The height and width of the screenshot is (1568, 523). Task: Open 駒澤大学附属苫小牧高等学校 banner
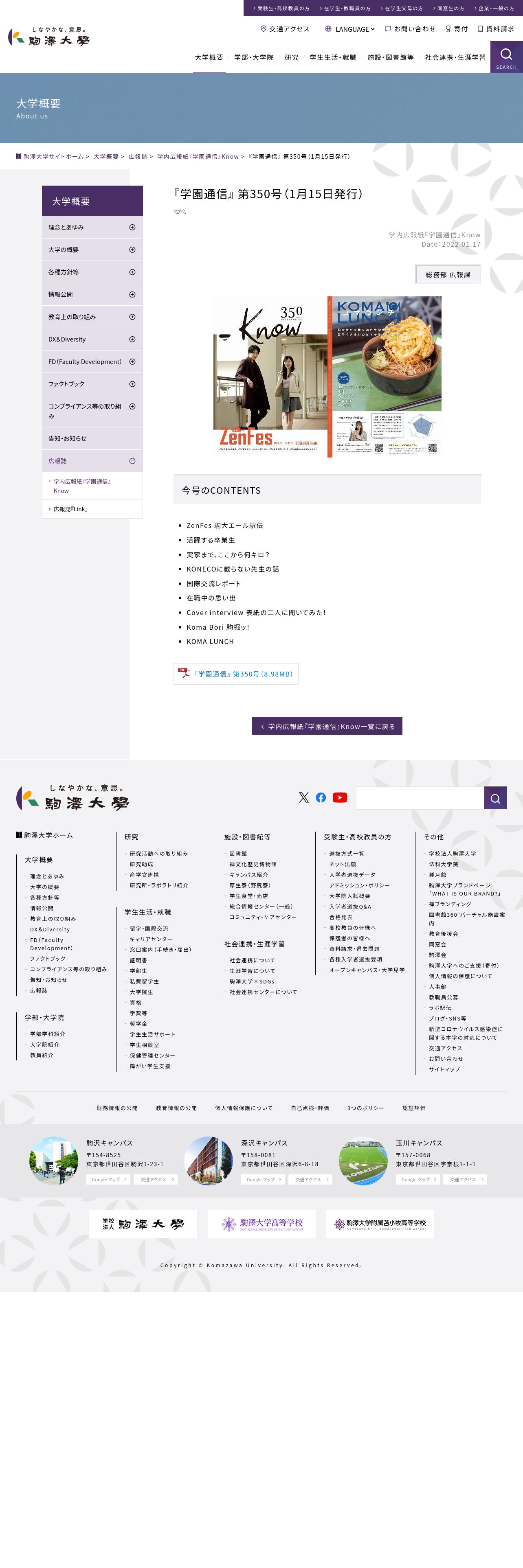click(380, 1224)
